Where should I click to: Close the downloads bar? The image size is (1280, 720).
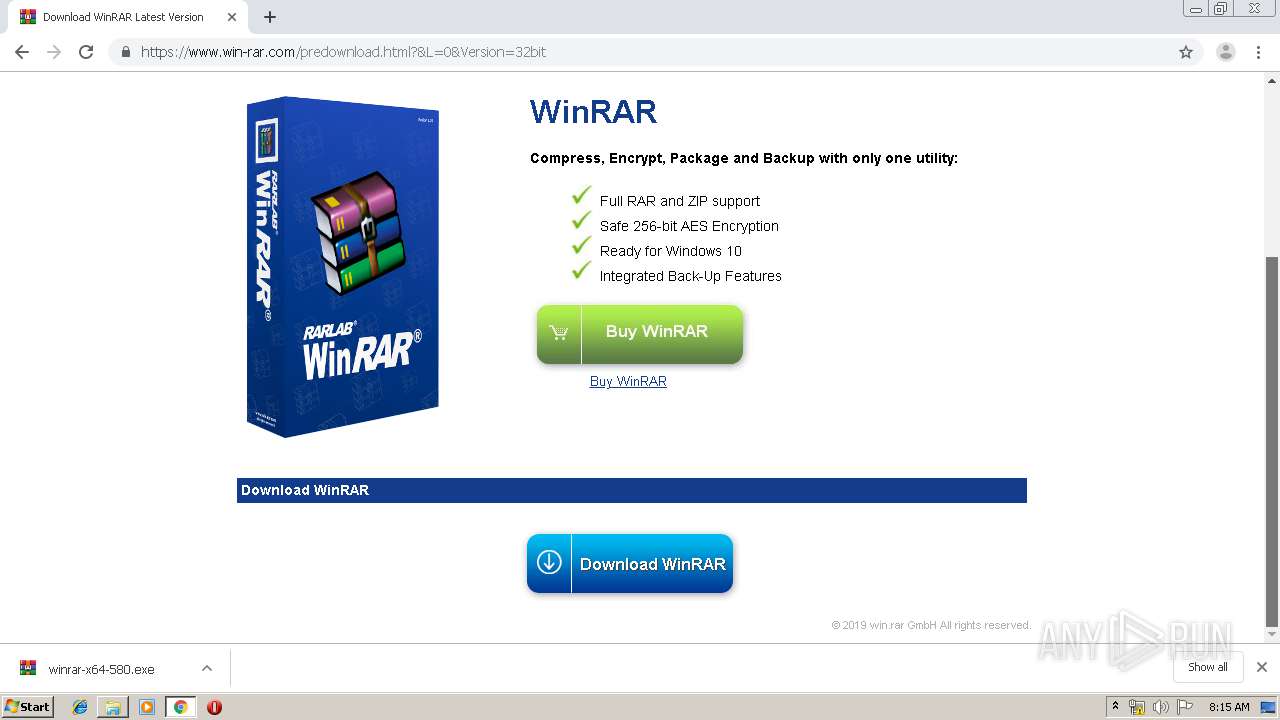pyautogui.click(x=1262, y=667)
